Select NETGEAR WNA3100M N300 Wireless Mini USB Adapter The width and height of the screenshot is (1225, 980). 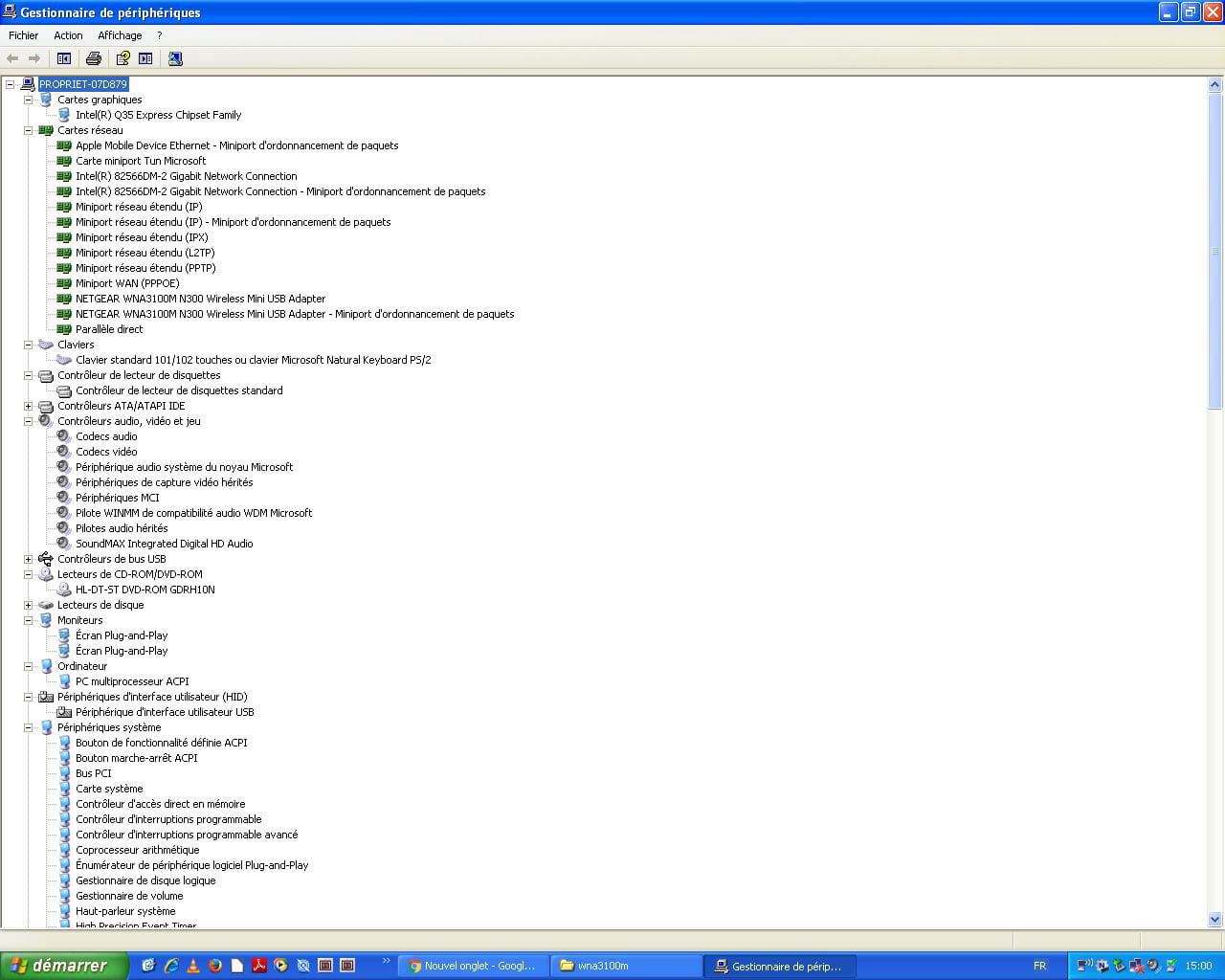[x=200, y=299]
